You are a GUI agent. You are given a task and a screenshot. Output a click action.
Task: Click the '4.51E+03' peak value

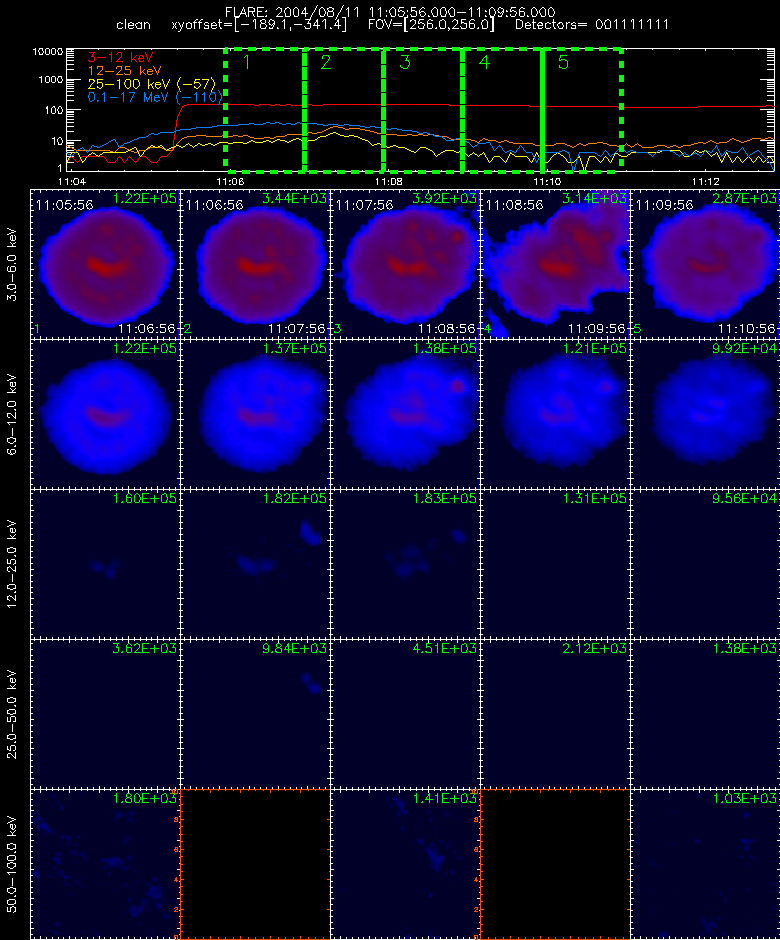click(x=445, y=648)
